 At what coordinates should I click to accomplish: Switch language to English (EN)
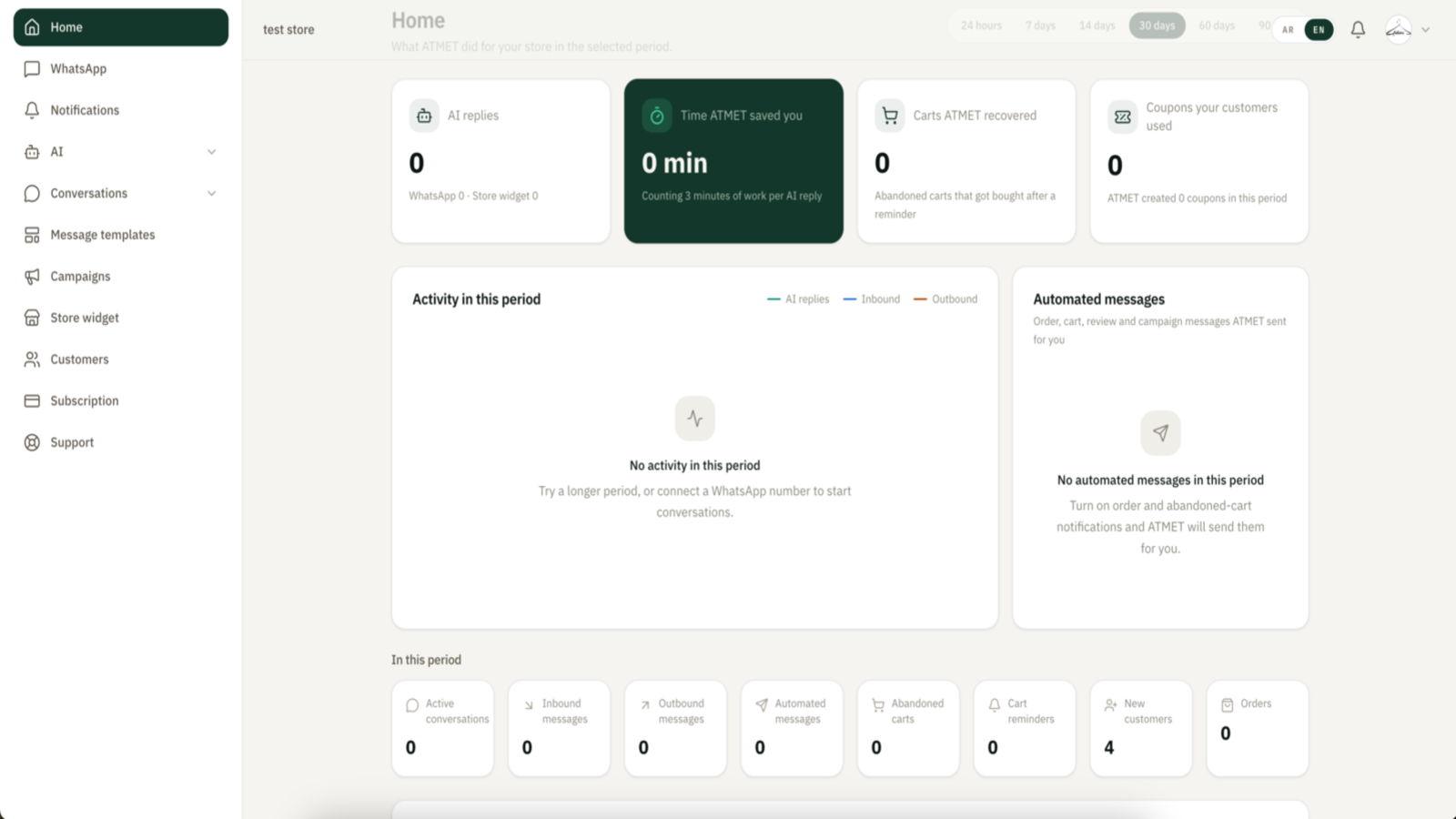click(1319, 30)
